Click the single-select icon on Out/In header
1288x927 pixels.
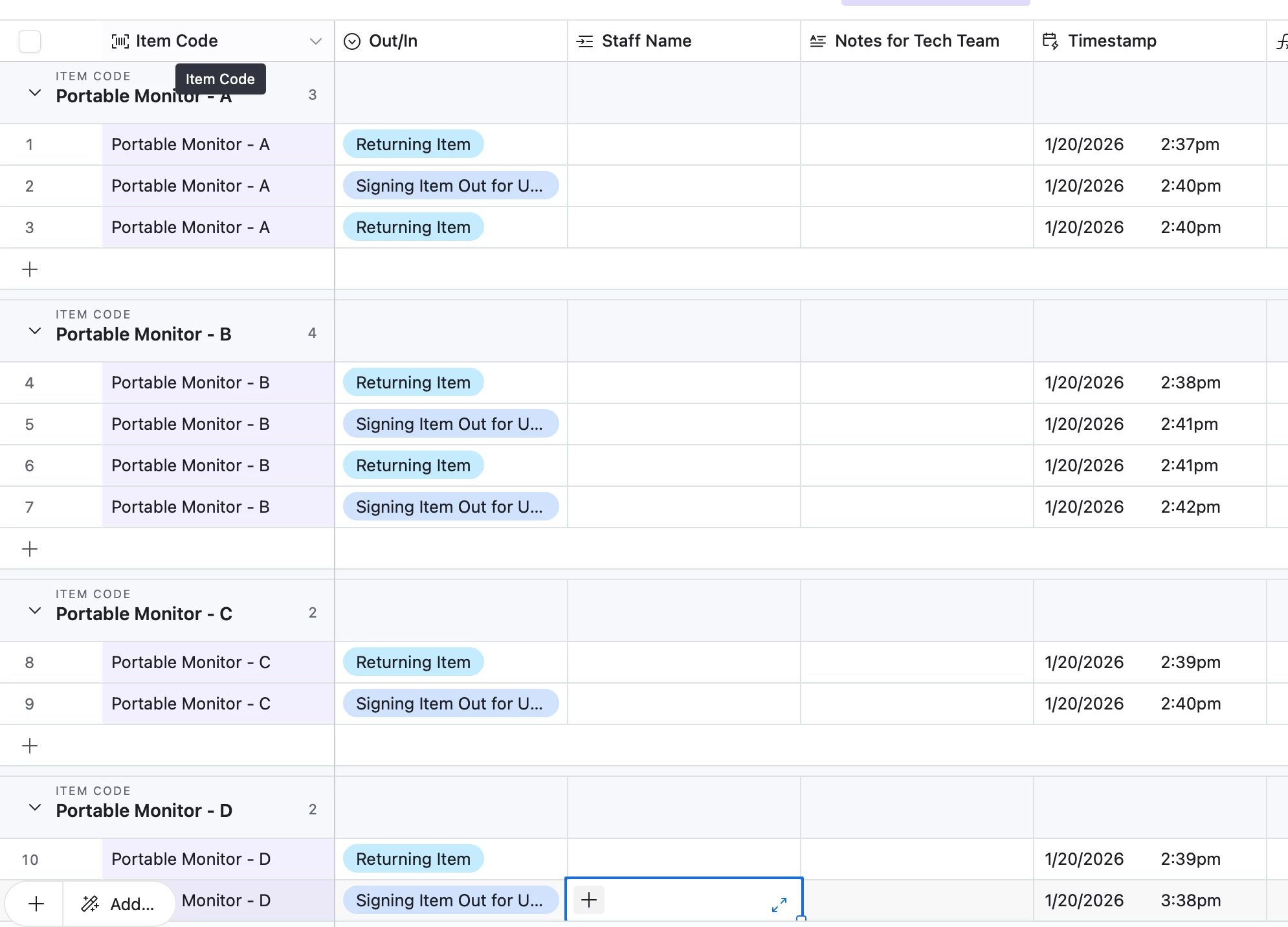coord(351,41)
